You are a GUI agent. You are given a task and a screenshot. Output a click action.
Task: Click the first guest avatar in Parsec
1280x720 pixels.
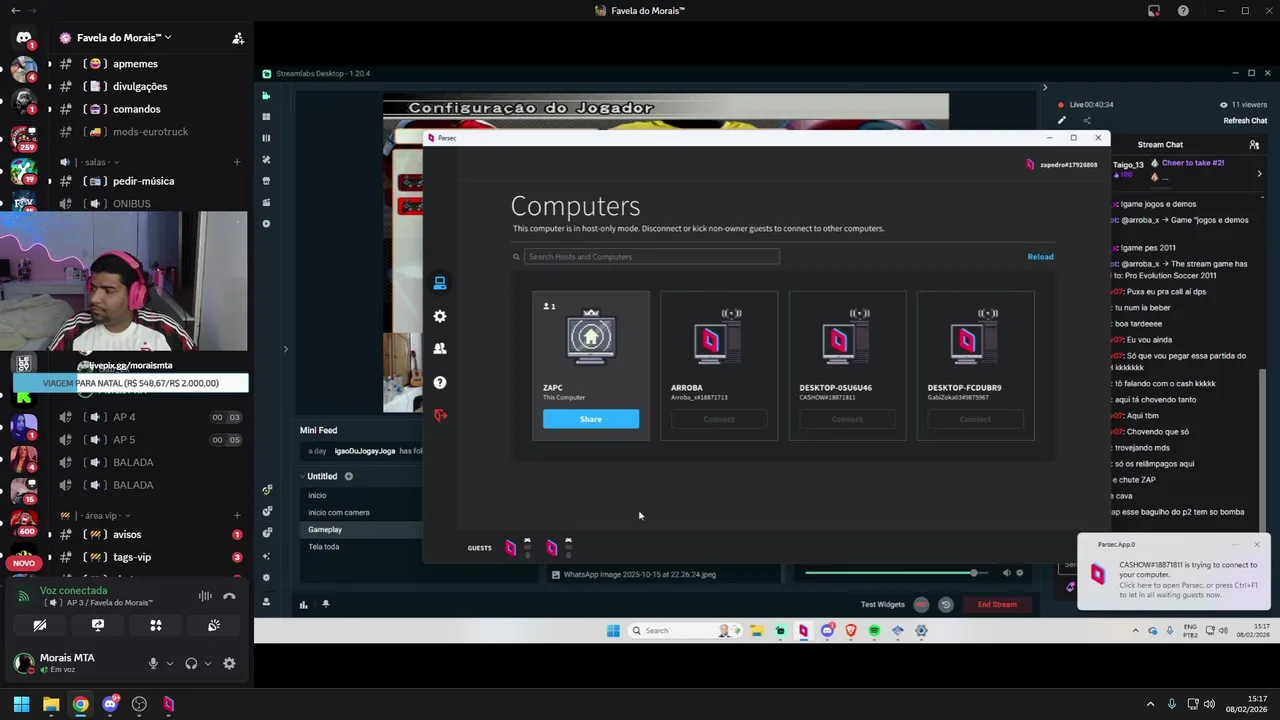coord(511,547)
